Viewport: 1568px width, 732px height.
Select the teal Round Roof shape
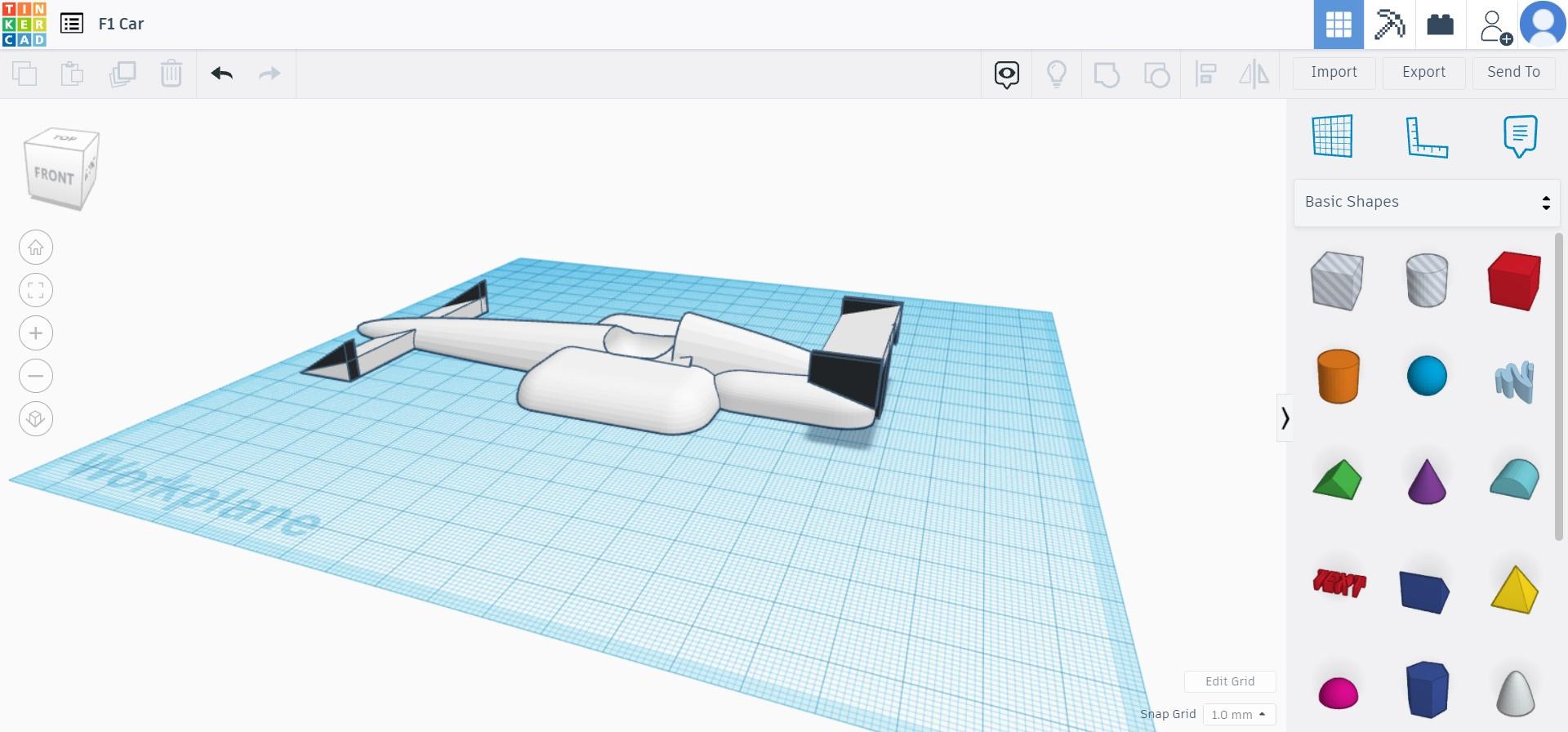(1515, 479)
